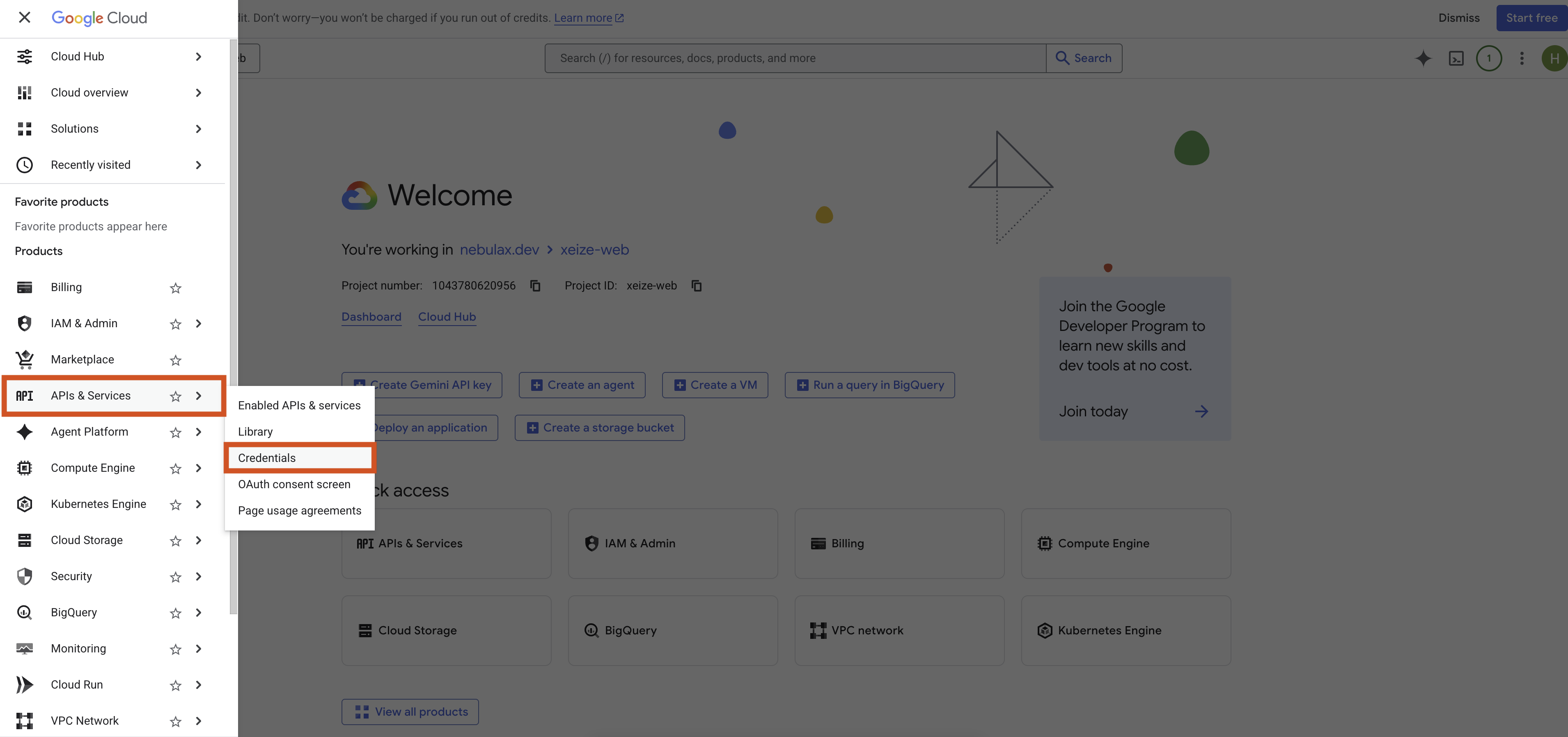The height and width of the screenshot is (737, 1568).
Task: Click the IAM & Admin shield icon in the sidebar
Action: [x=24, y=324]
